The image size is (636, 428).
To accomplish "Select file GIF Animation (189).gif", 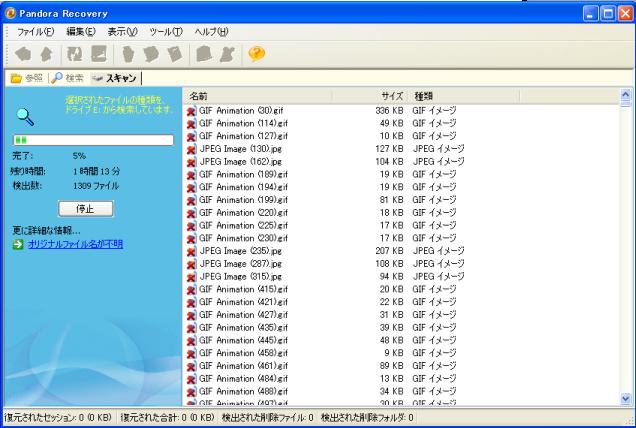I will tap(243, 174).
